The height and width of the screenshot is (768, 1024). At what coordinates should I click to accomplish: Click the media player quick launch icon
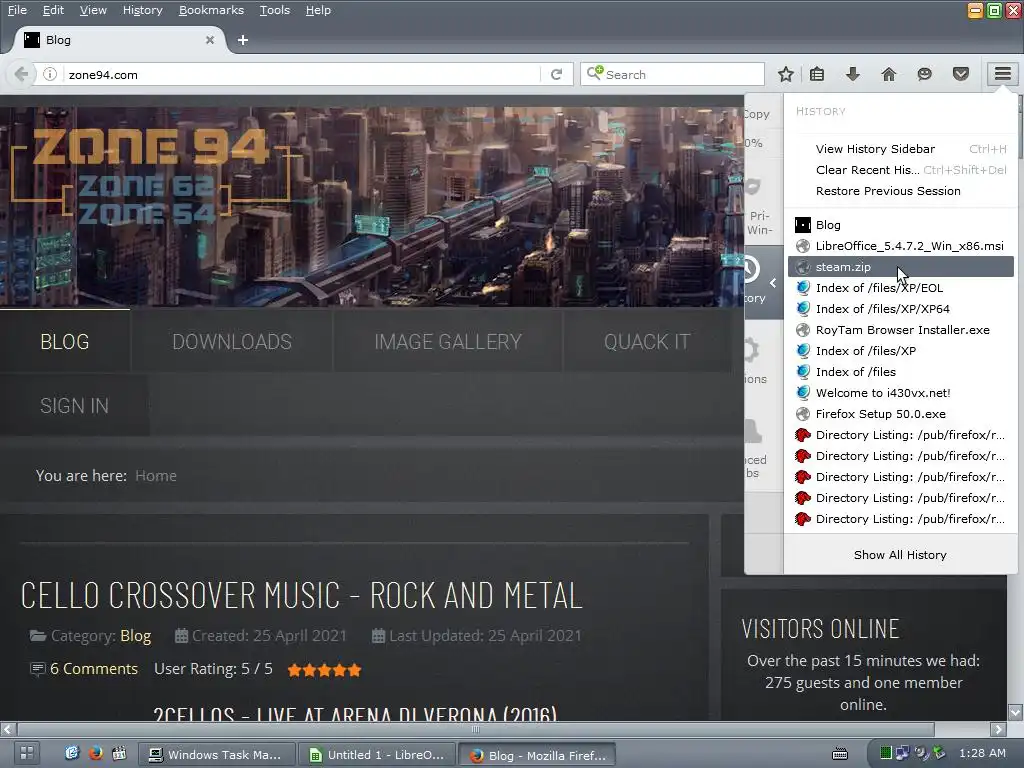coord(119,753)
